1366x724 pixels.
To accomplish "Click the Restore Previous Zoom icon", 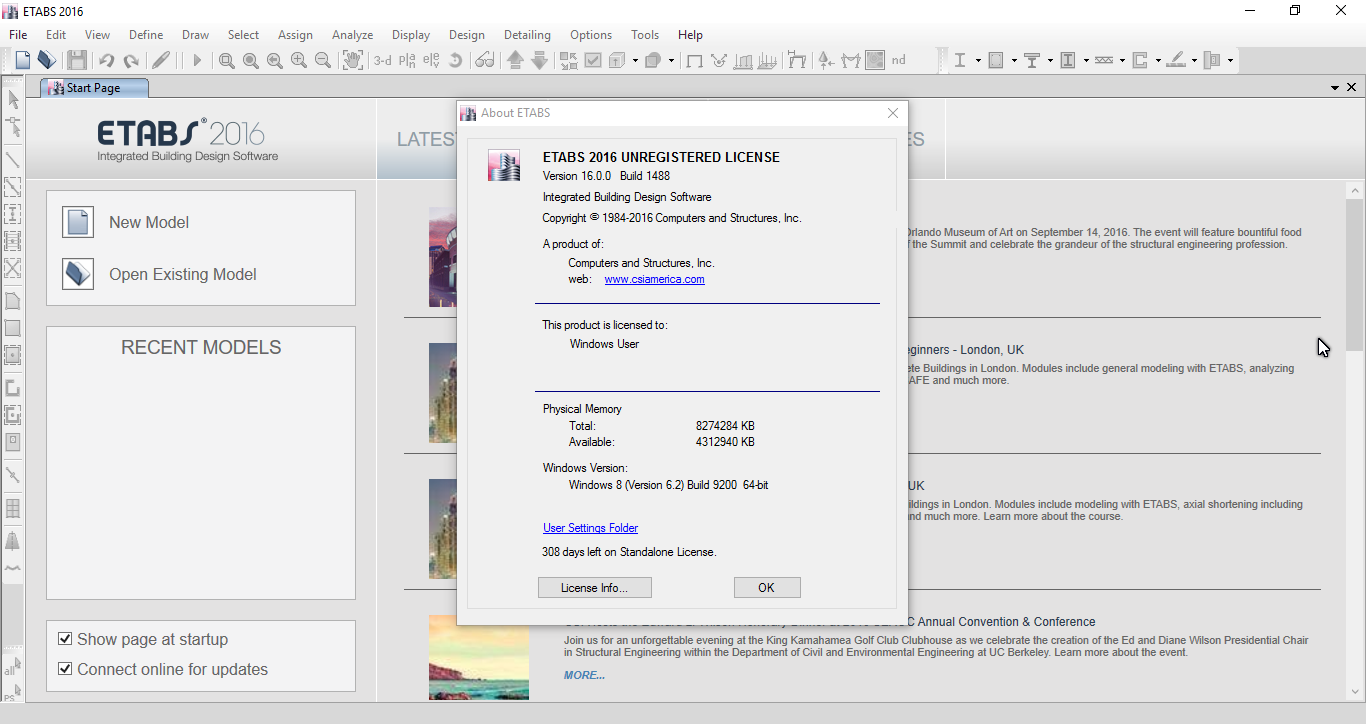I will point(275,61).
